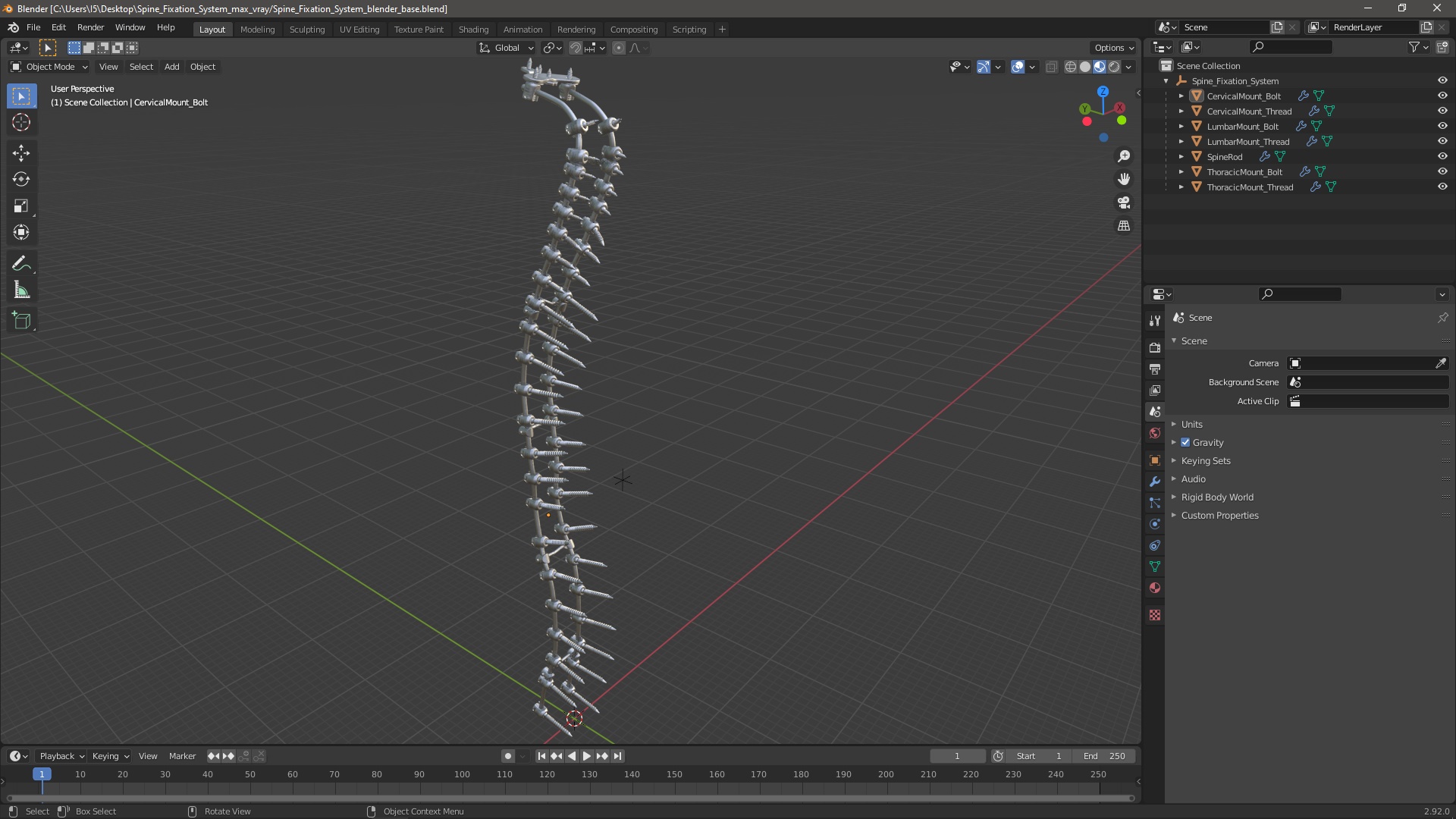Image resolution: width=1456 pixels, height=819 pixels.
Task: Open the Particles properties tab
Action: point(1155,503)
